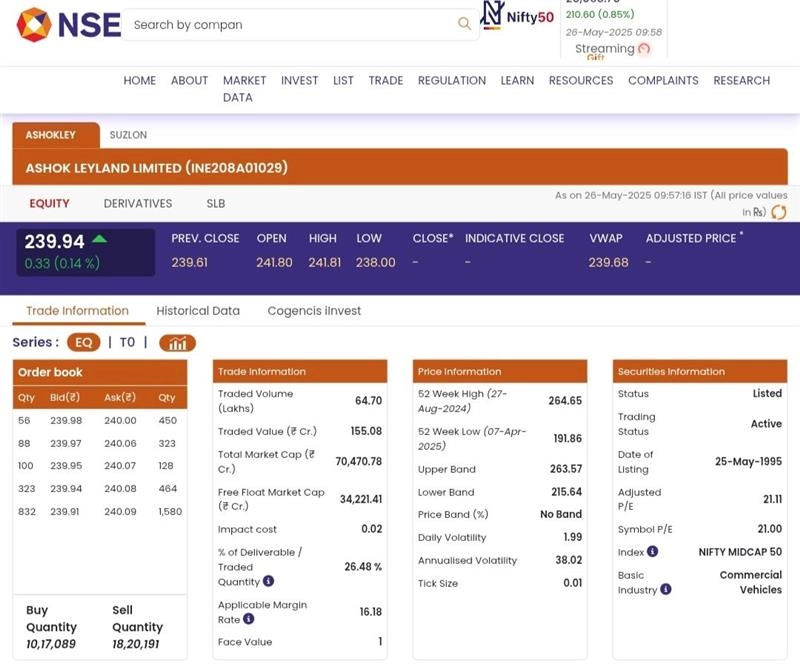
Task: Click info icon beside Applicable Margin Rate
Action: pos(249,619)
